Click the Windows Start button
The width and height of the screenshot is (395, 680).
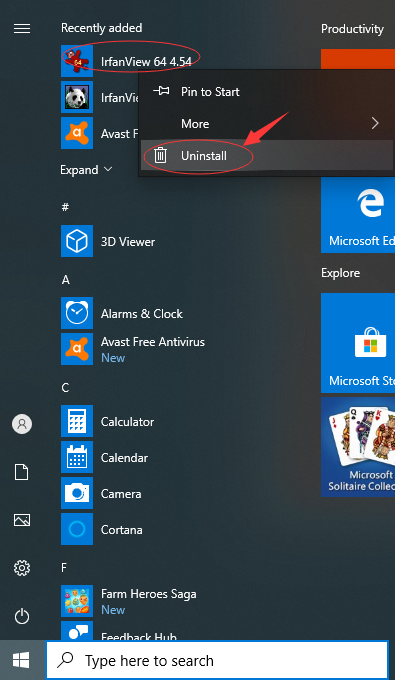[21, 660]
